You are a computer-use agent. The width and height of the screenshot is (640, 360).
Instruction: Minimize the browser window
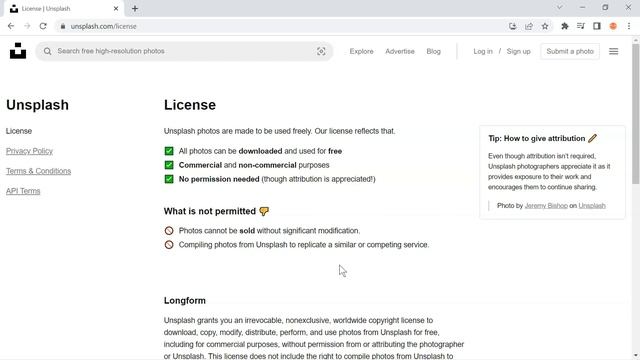coord(582,7)
